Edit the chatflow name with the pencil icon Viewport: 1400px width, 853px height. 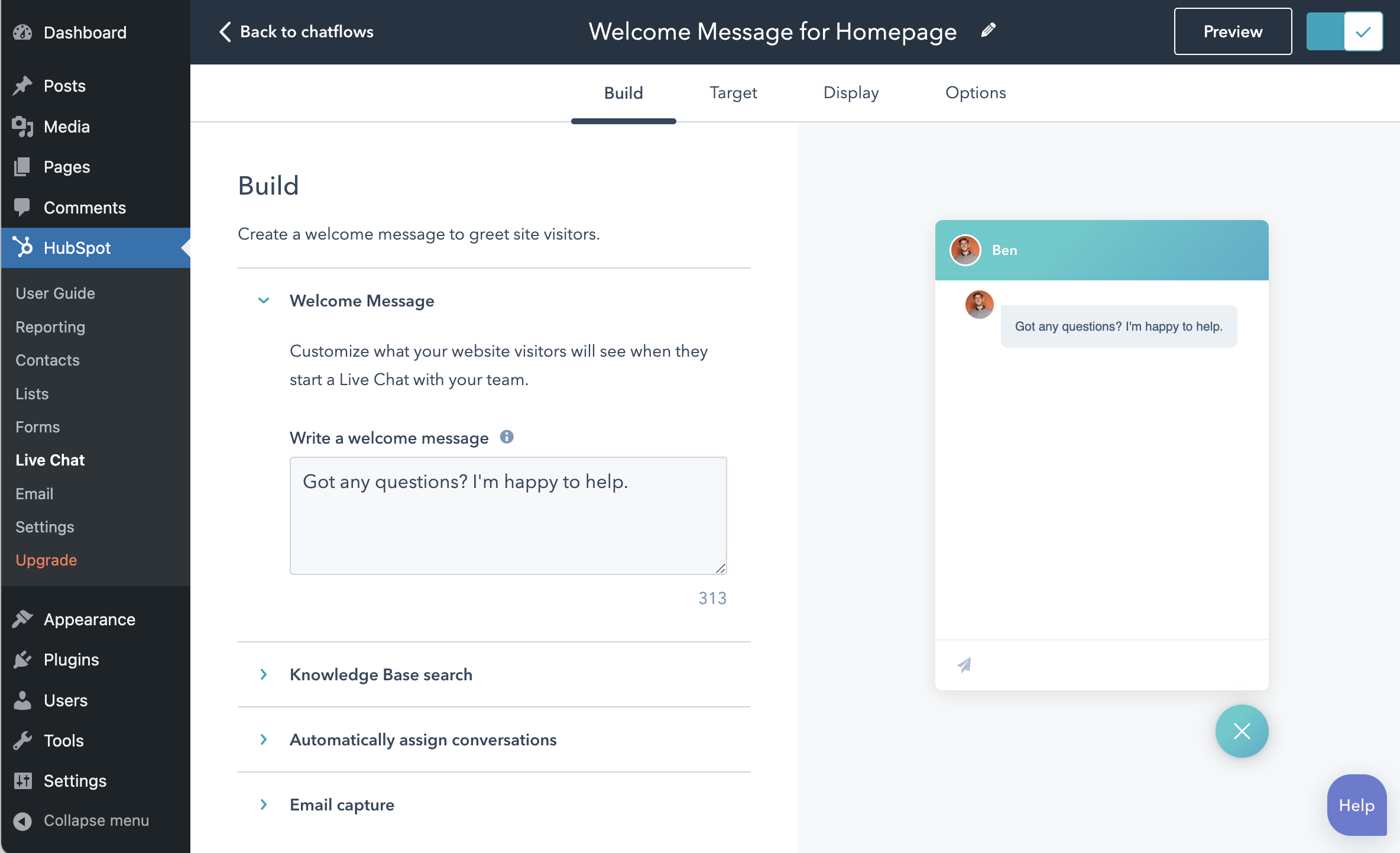click(988, 30)
